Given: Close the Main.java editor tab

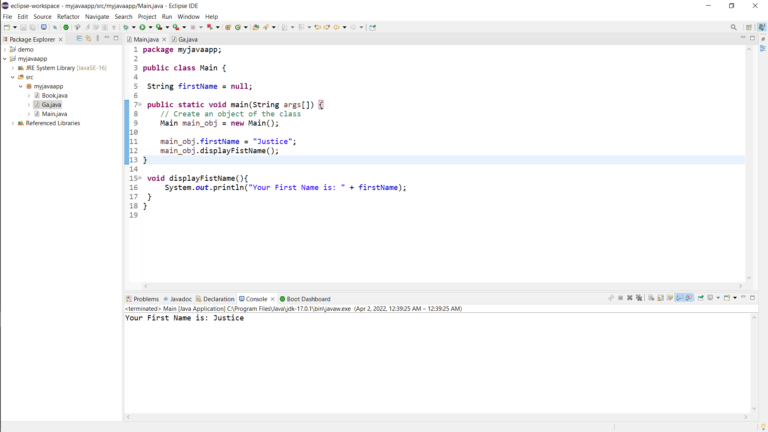Looking at the screenshot, I should pos(164,39).
